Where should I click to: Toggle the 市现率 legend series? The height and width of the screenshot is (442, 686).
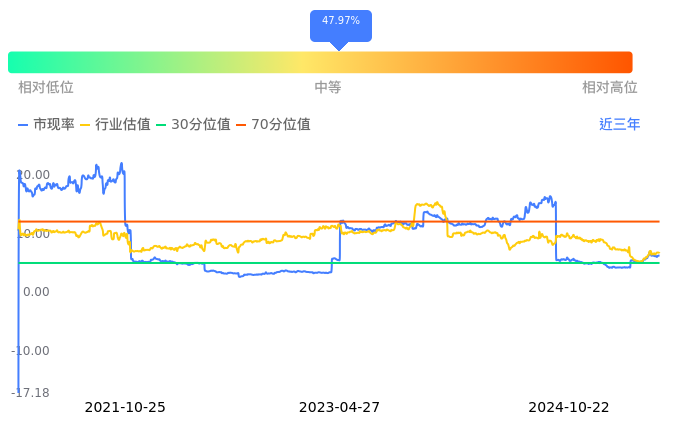[46, 125]
